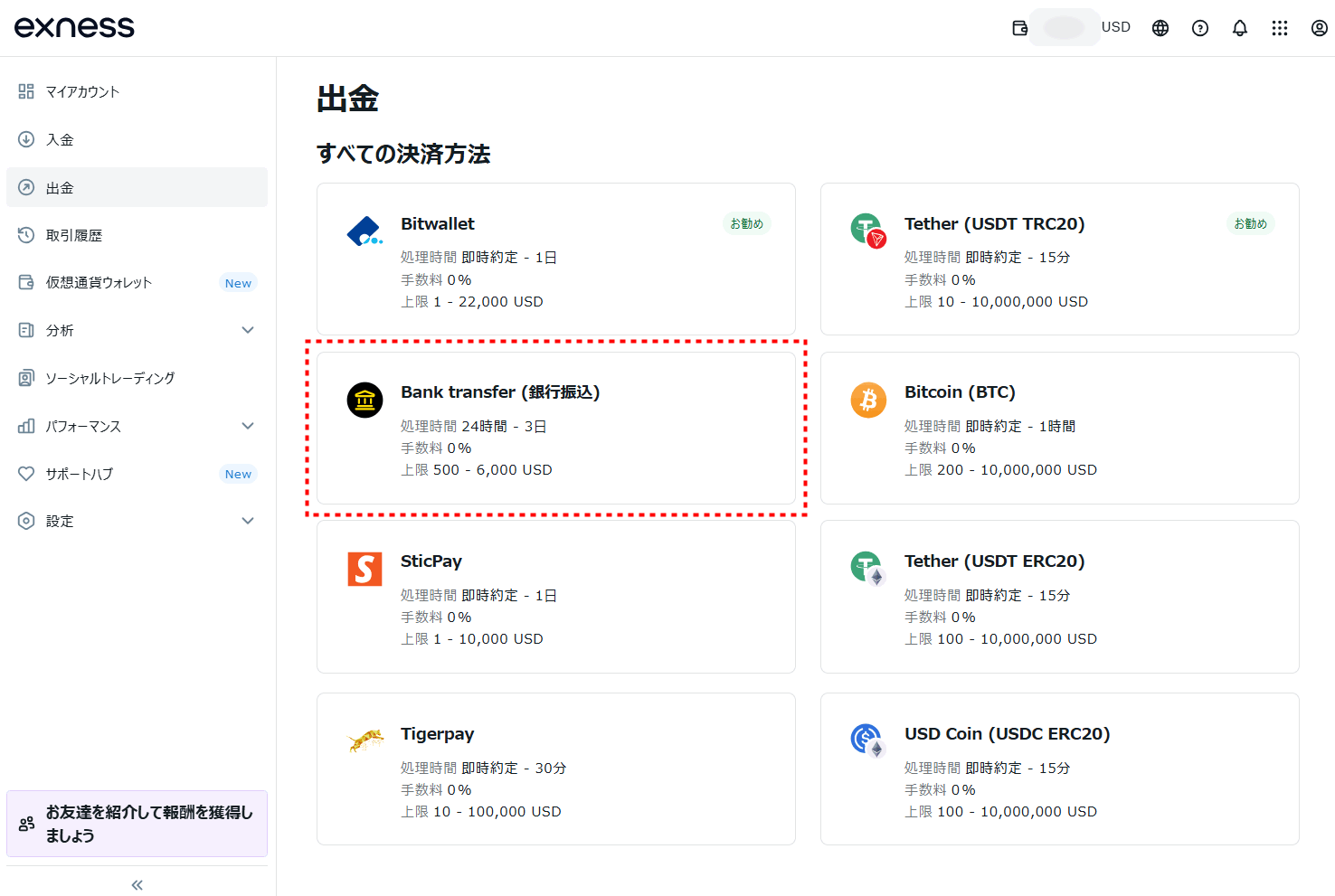This screenshot has width=1335, height=896.
Task: Open 仮想通貨ウォレット menu item
Action: tap(137, 282)
